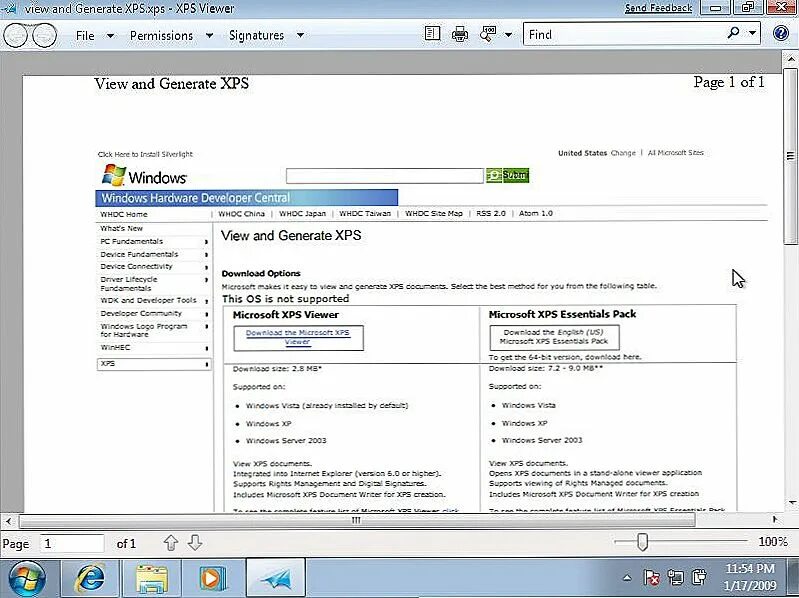The image size is (799, 598).
Task: Click the vertical scrollbar down arrow
Action: (x=791, y=503)
